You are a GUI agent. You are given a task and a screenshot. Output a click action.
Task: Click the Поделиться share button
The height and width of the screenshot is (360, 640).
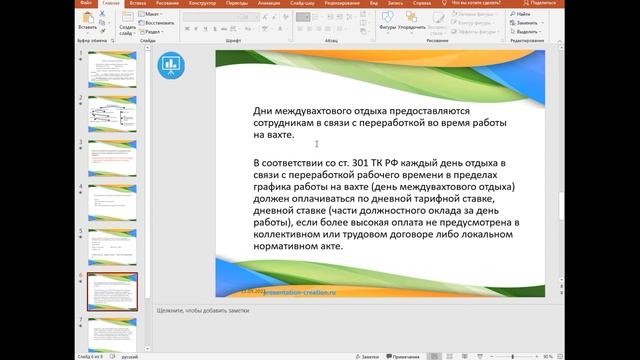[x=540, y=3]
